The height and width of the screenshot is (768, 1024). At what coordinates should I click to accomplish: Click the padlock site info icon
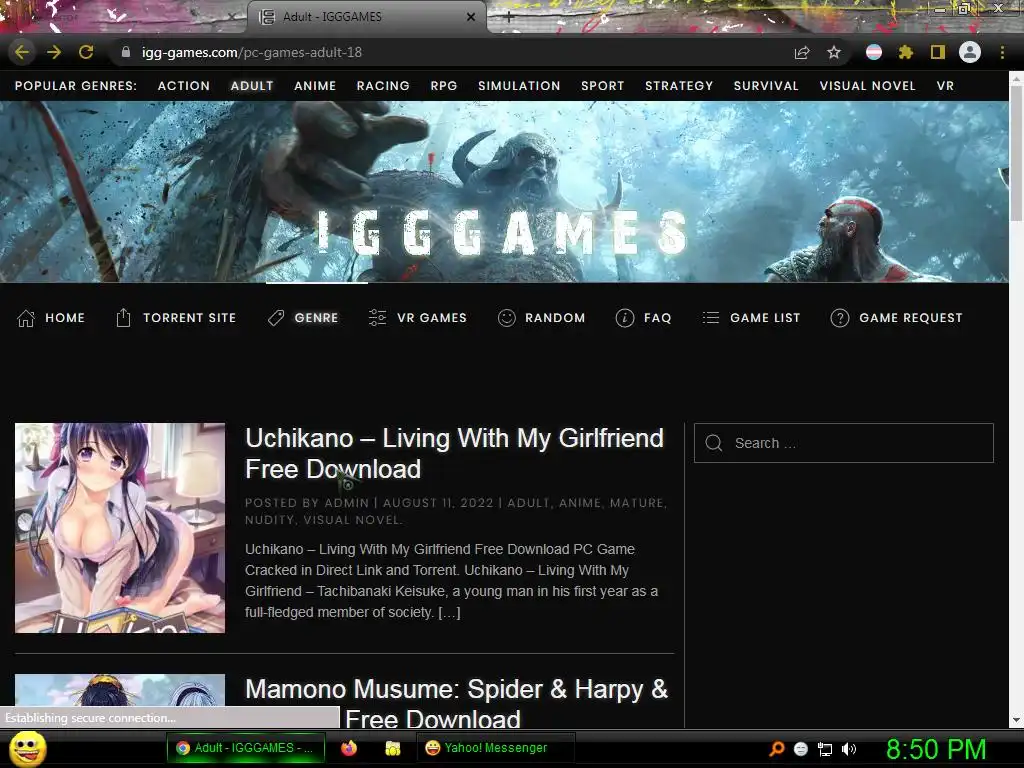[126, 52]
